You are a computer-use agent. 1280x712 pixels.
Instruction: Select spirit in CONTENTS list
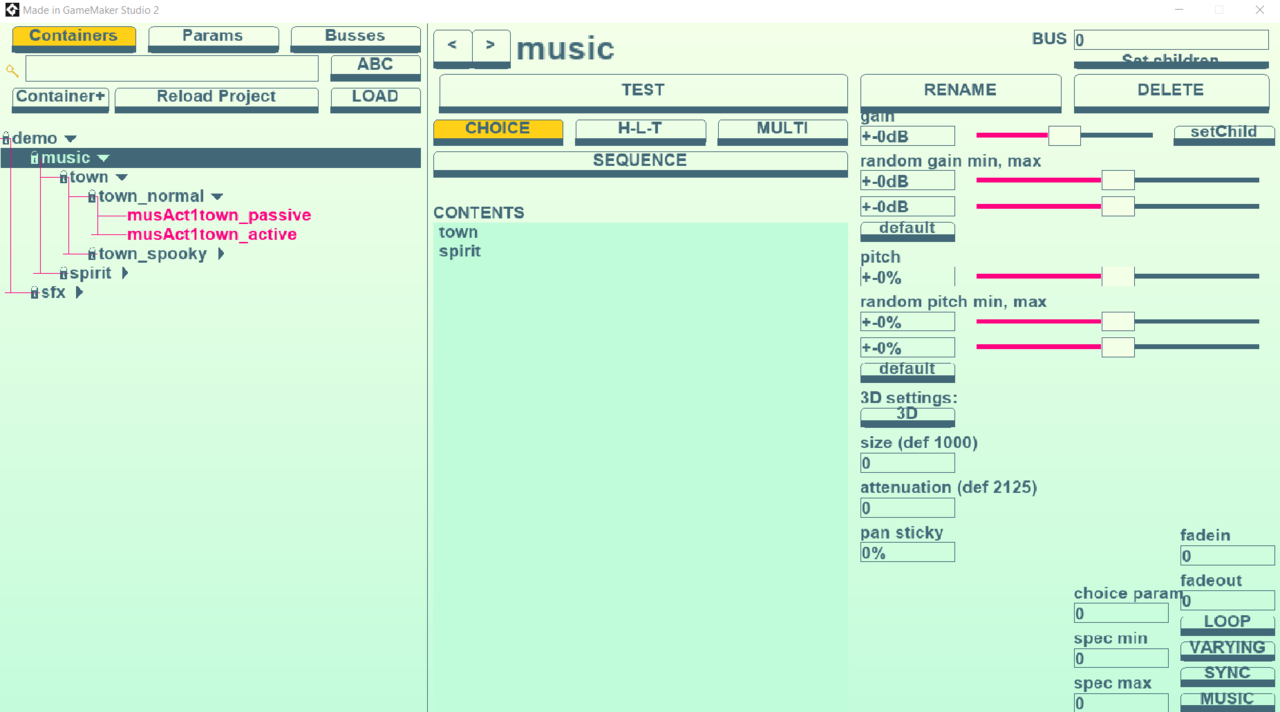[x=460, y=251]
